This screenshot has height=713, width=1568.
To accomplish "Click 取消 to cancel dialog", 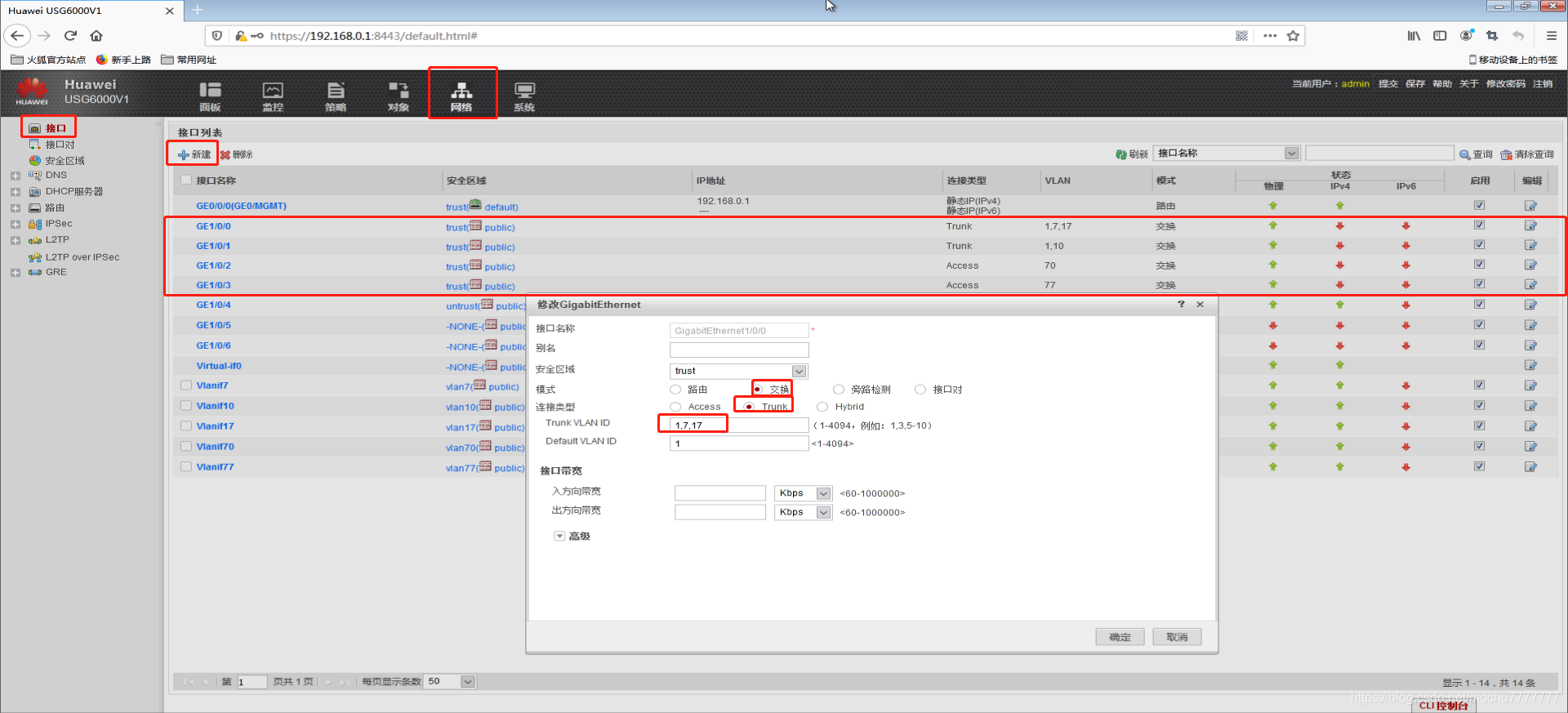I will [1177, 637].
